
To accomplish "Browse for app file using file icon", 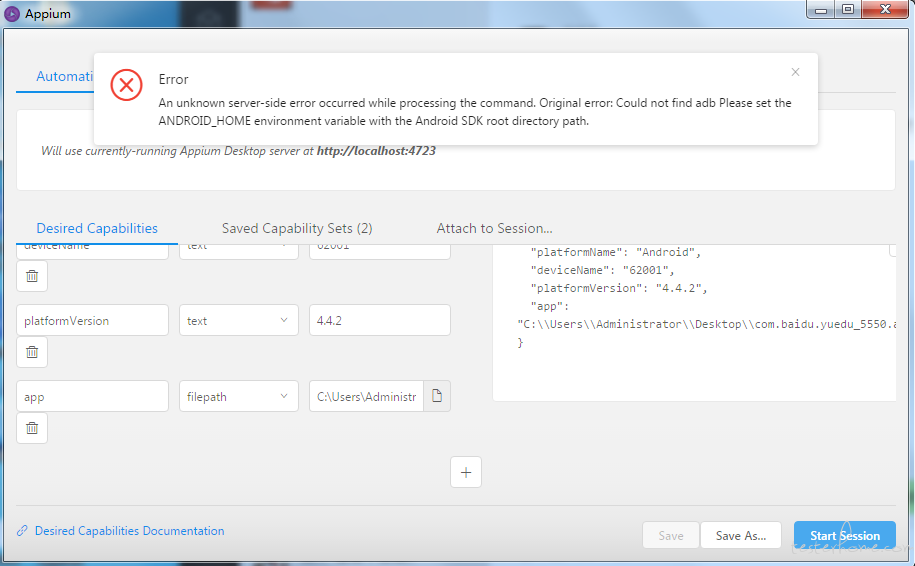I will (x=436, y=396).
